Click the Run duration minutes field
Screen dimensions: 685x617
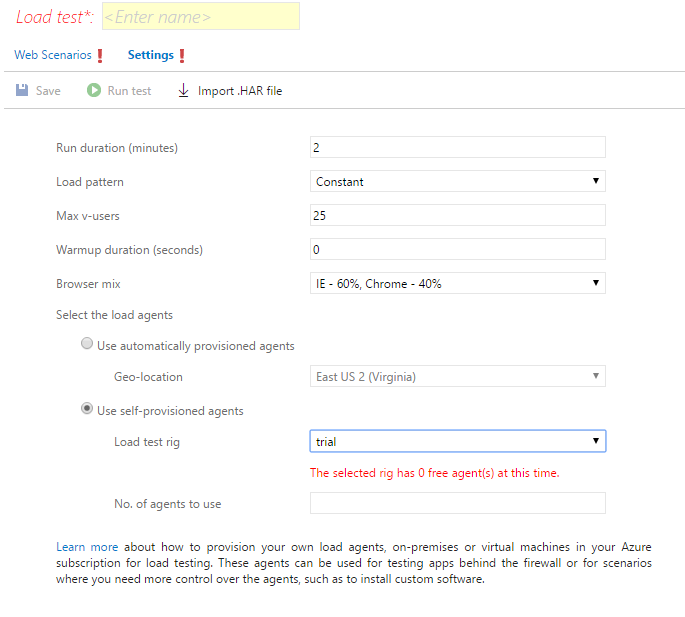(x=458, y=147)
